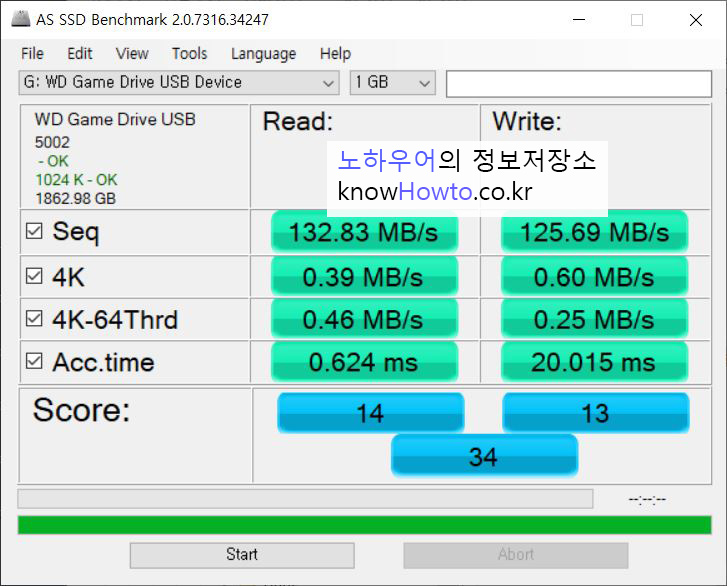Uncheck the 4K-64Thrd test checkbox
727x586 pixels.
pyautogui.click(x=34, y=319)
